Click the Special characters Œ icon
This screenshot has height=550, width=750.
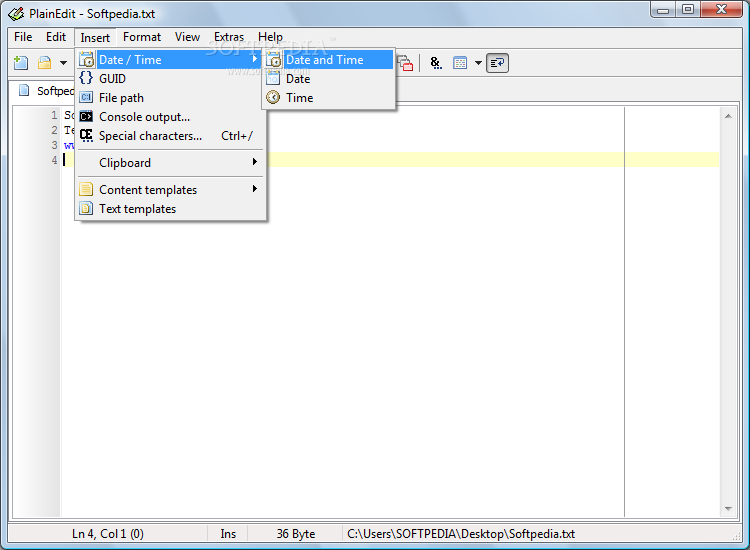[86, 136]
